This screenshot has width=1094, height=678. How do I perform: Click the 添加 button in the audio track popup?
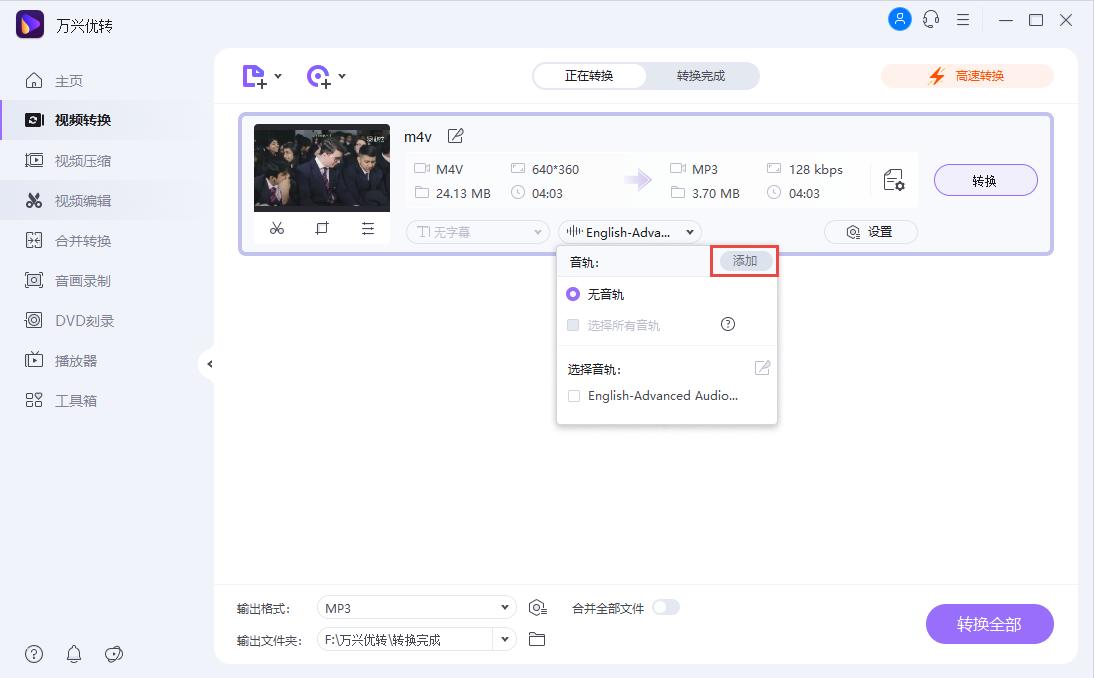point(744,260)
